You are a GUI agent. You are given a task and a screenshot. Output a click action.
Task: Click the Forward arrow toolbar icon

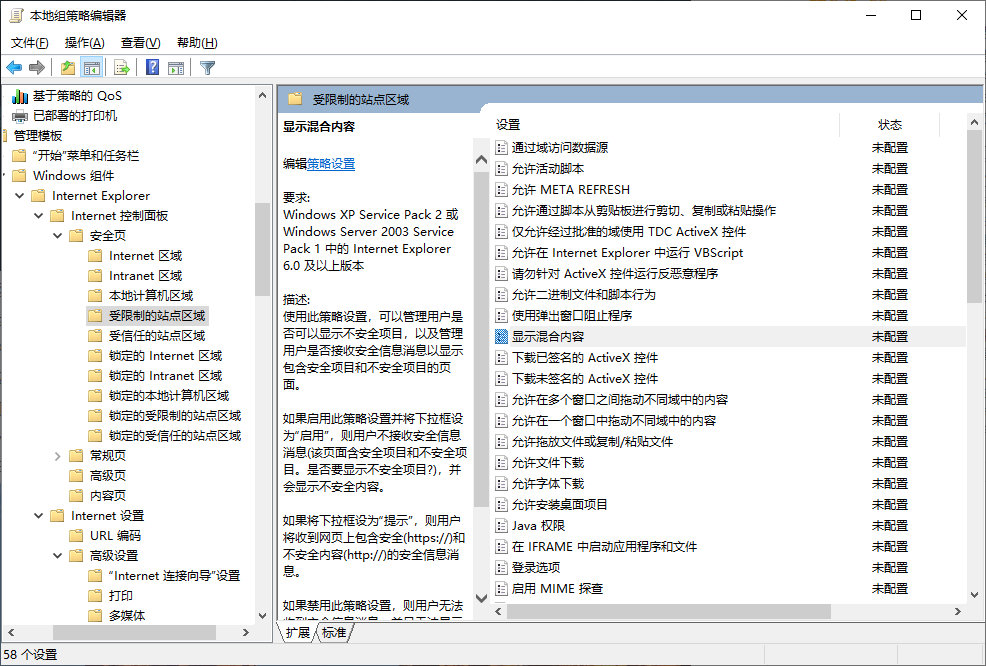37,67
